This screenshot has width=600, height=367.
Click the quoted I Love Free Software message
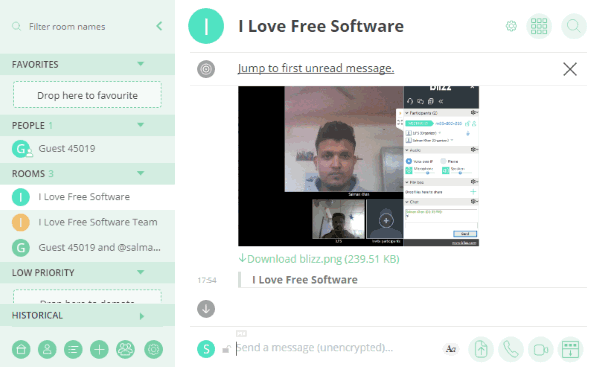coord(305,280)
